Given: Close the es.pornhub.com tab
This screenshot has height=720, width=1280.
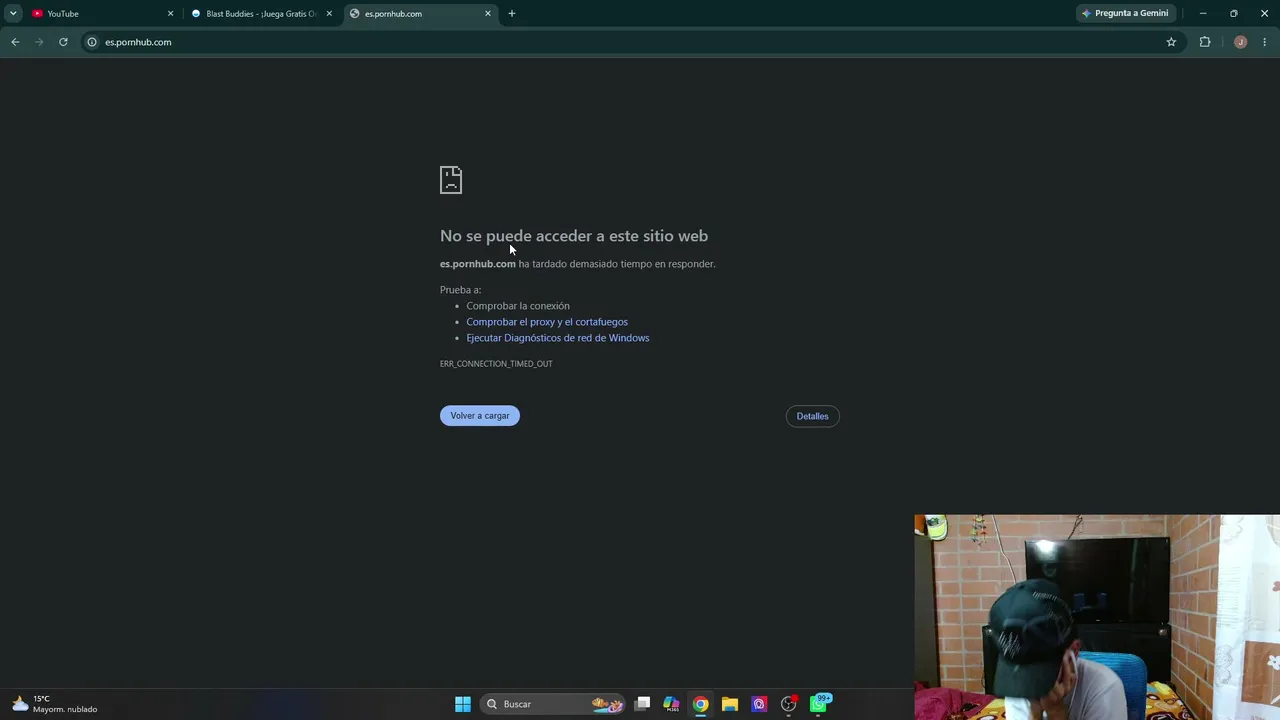Looking at the screenshot, I should (x=488, y=13).
